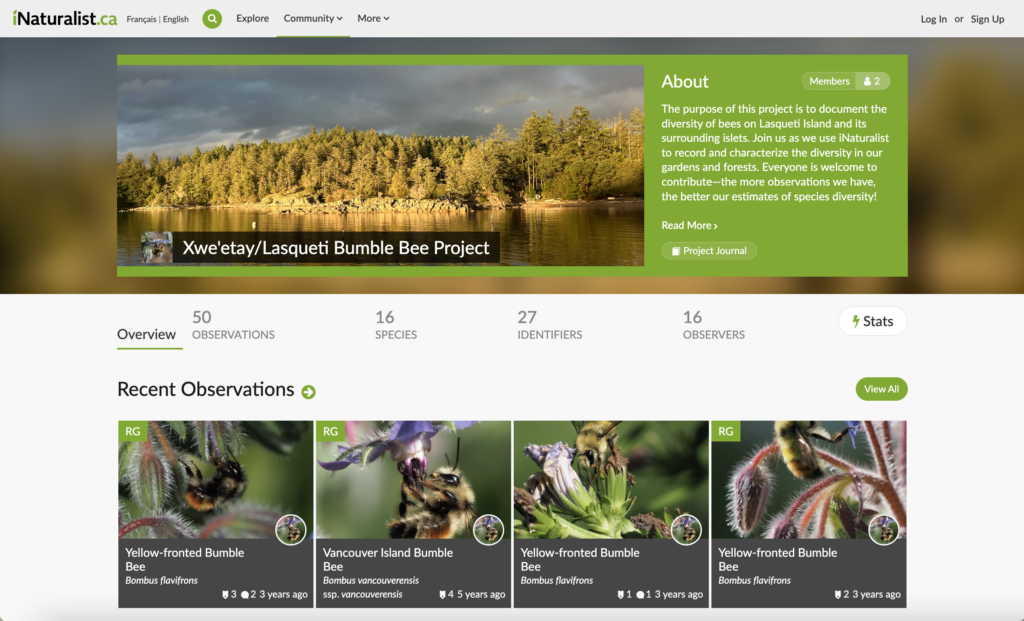Click observer avatar on first bumble bee card
1024x621 pixels.
click(x=291, y=529)
